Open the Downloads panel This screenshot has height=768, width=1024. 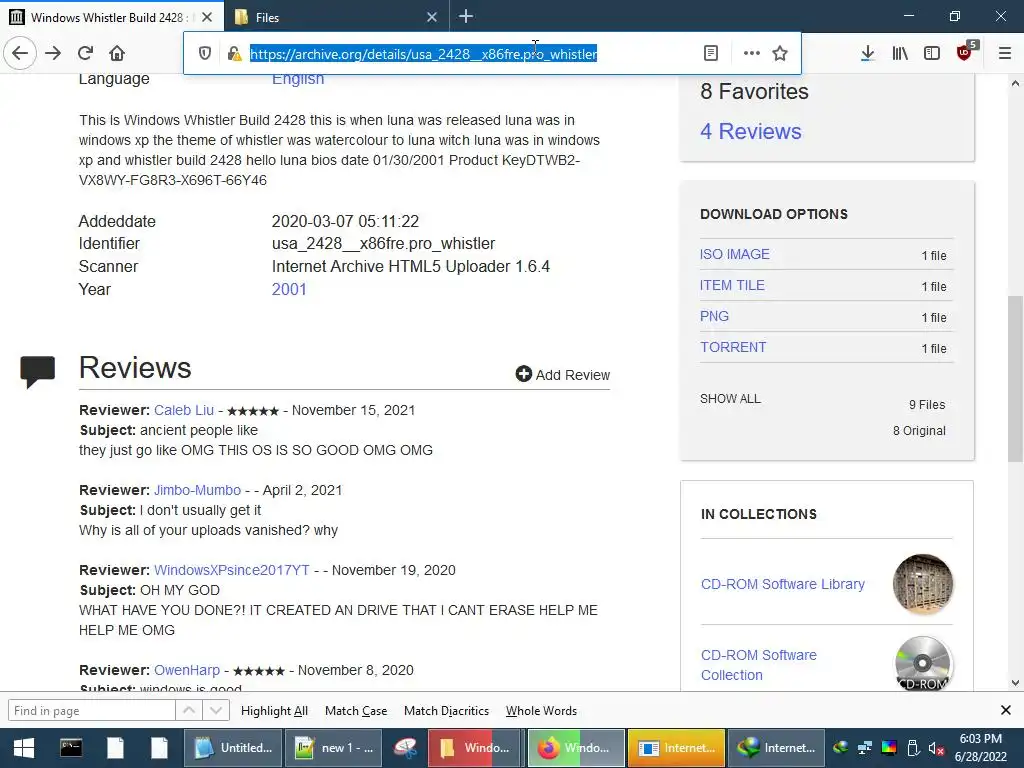point(867,54)
